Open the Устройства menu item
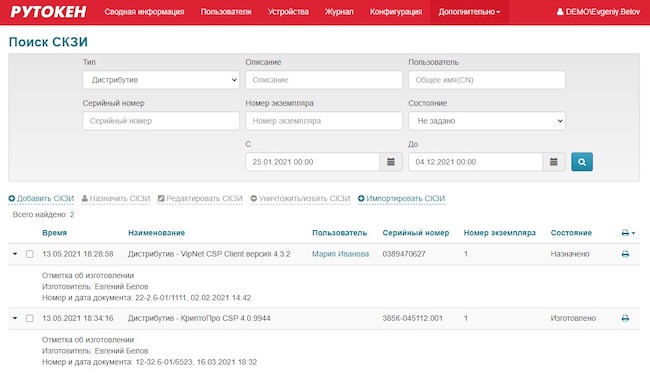The height and width of the screenshot is (389, 650). 288,12
